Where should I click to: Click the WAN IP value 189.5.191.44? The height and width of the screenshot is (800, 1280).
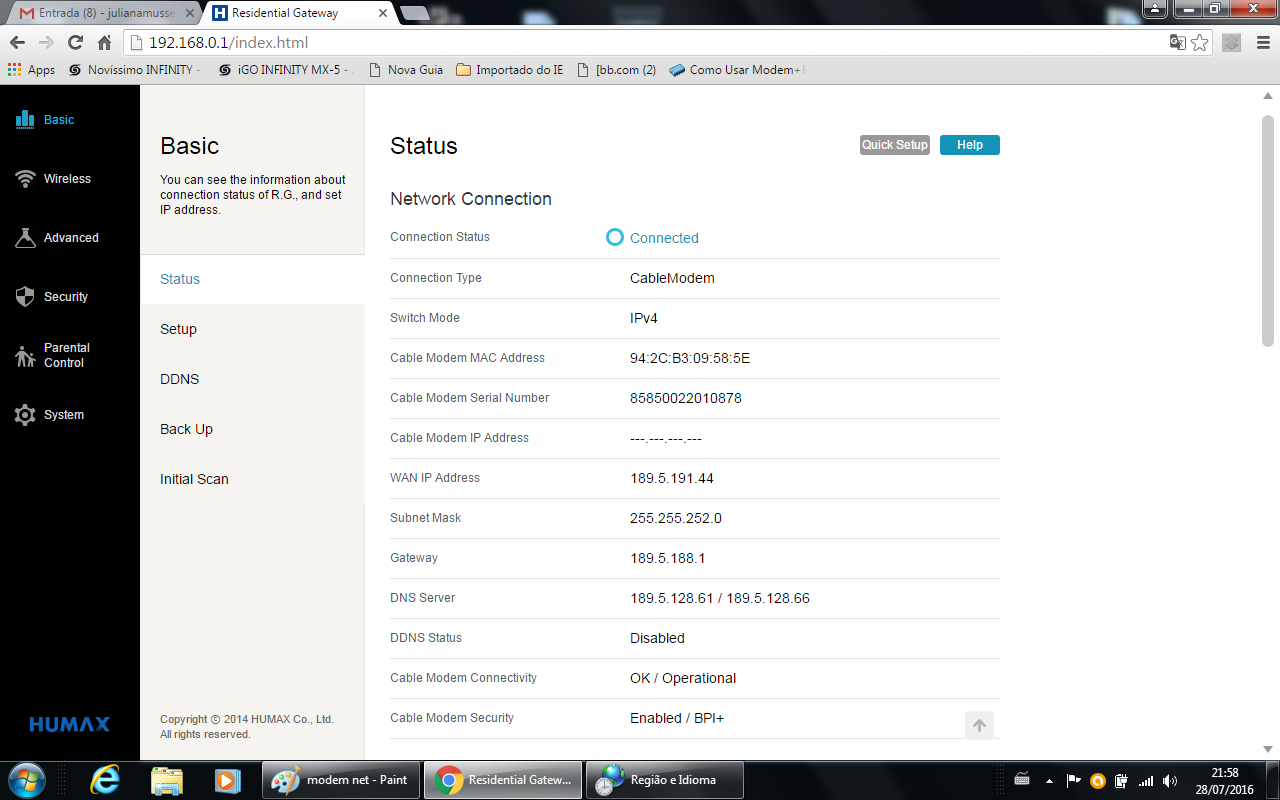672,478
